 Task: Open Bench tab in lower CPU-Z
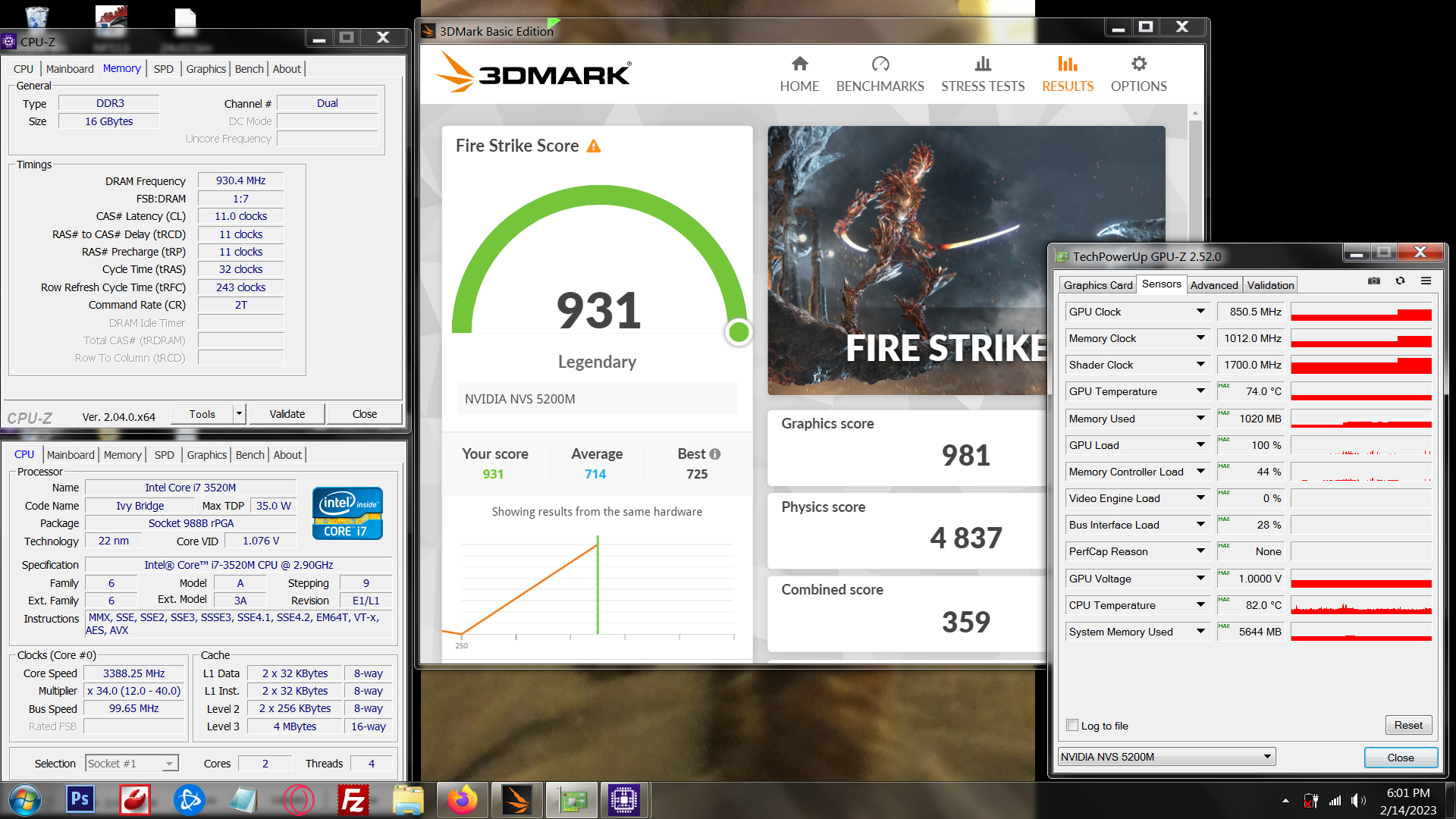(249, 455)
